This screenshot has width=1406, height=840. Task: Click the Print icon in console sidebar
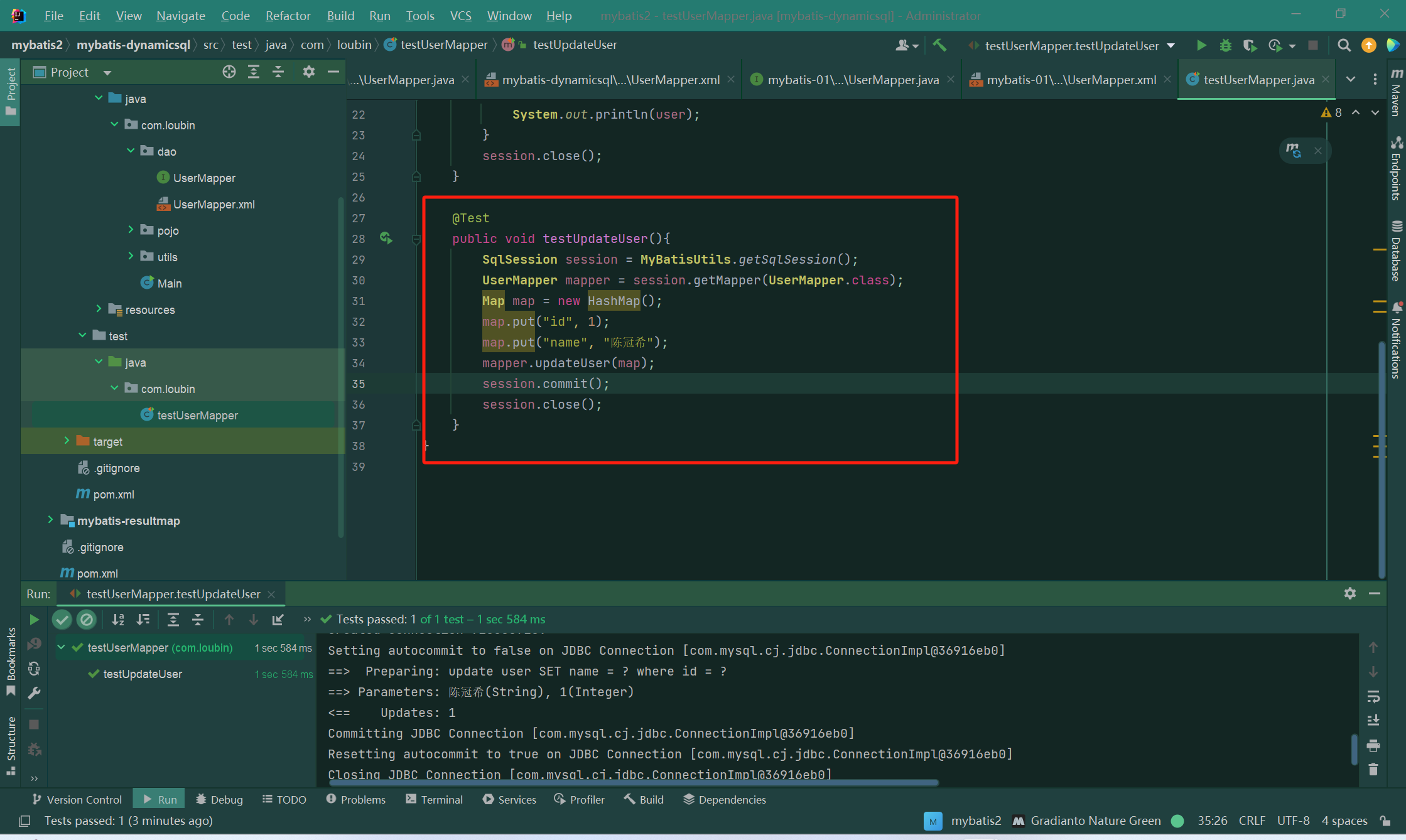[1373, 745]
